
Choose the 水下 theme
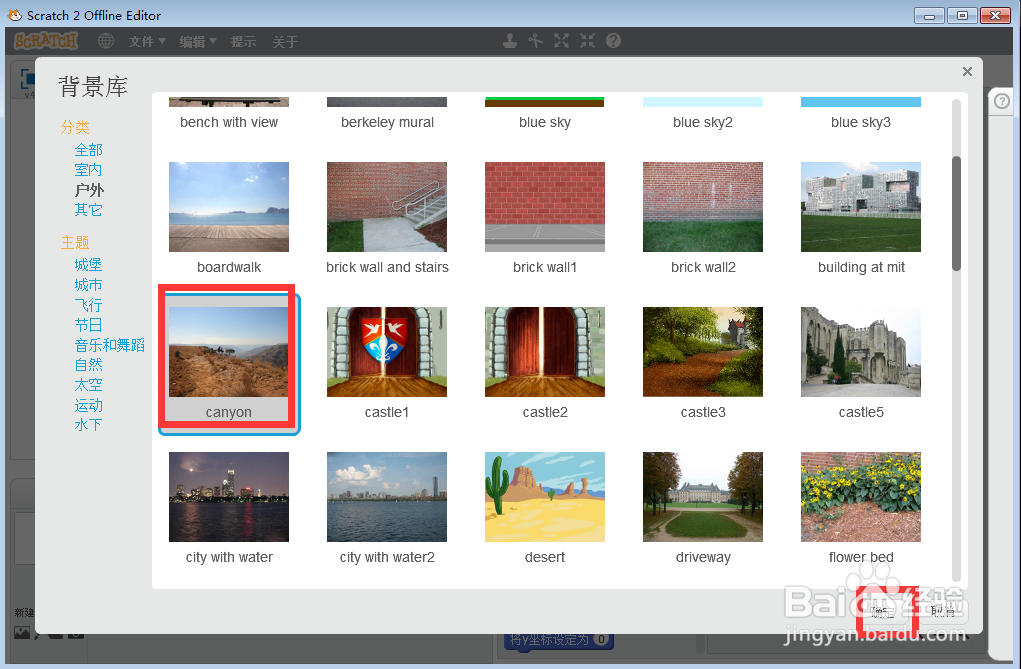click(89, 425)
